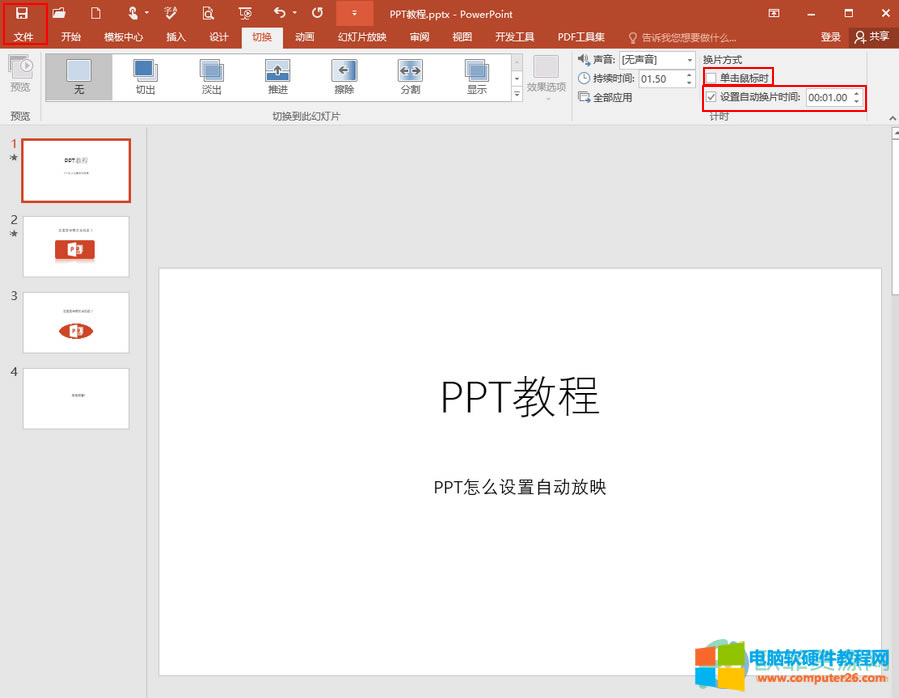
Task: Open the 声音 sound dropdown
Action: 691,59
